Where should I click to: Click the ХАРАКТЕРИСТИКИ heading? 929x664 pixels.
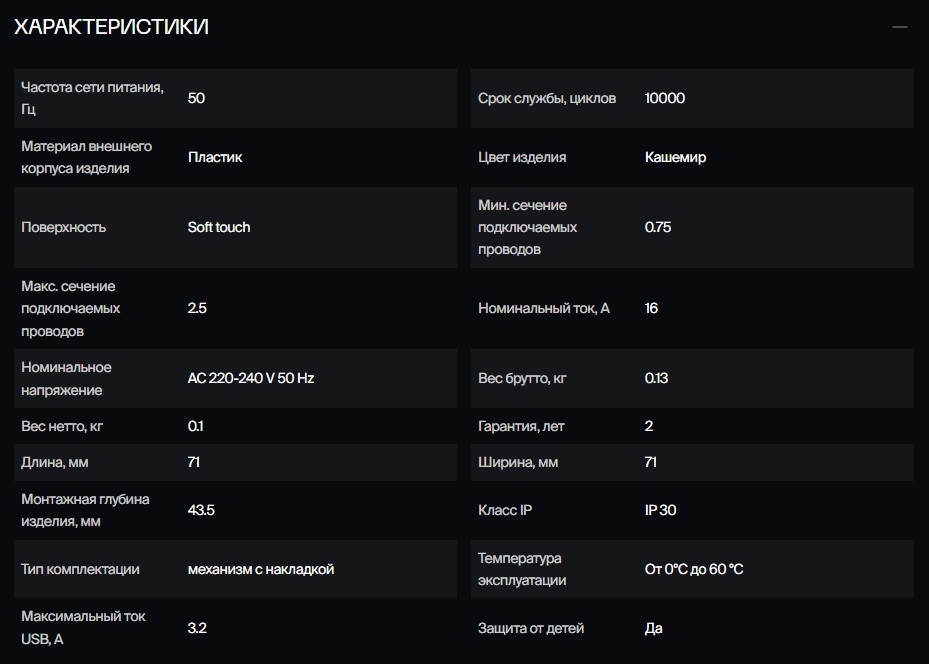tap(111, 27)
